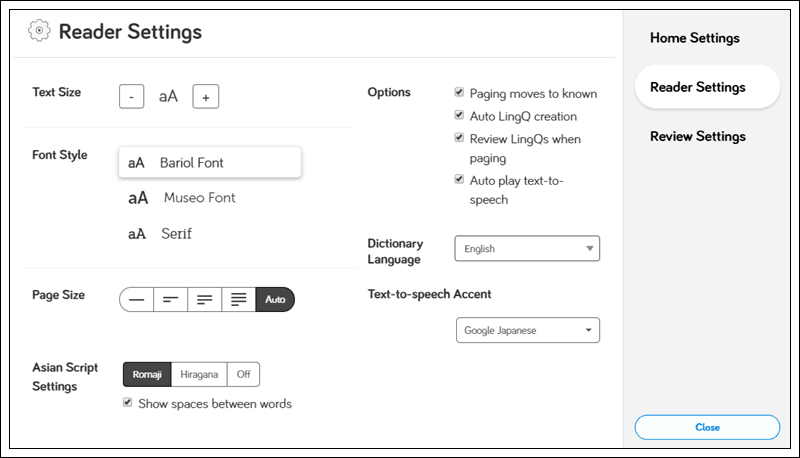Switch to Home Settings tab

point(695,38)
